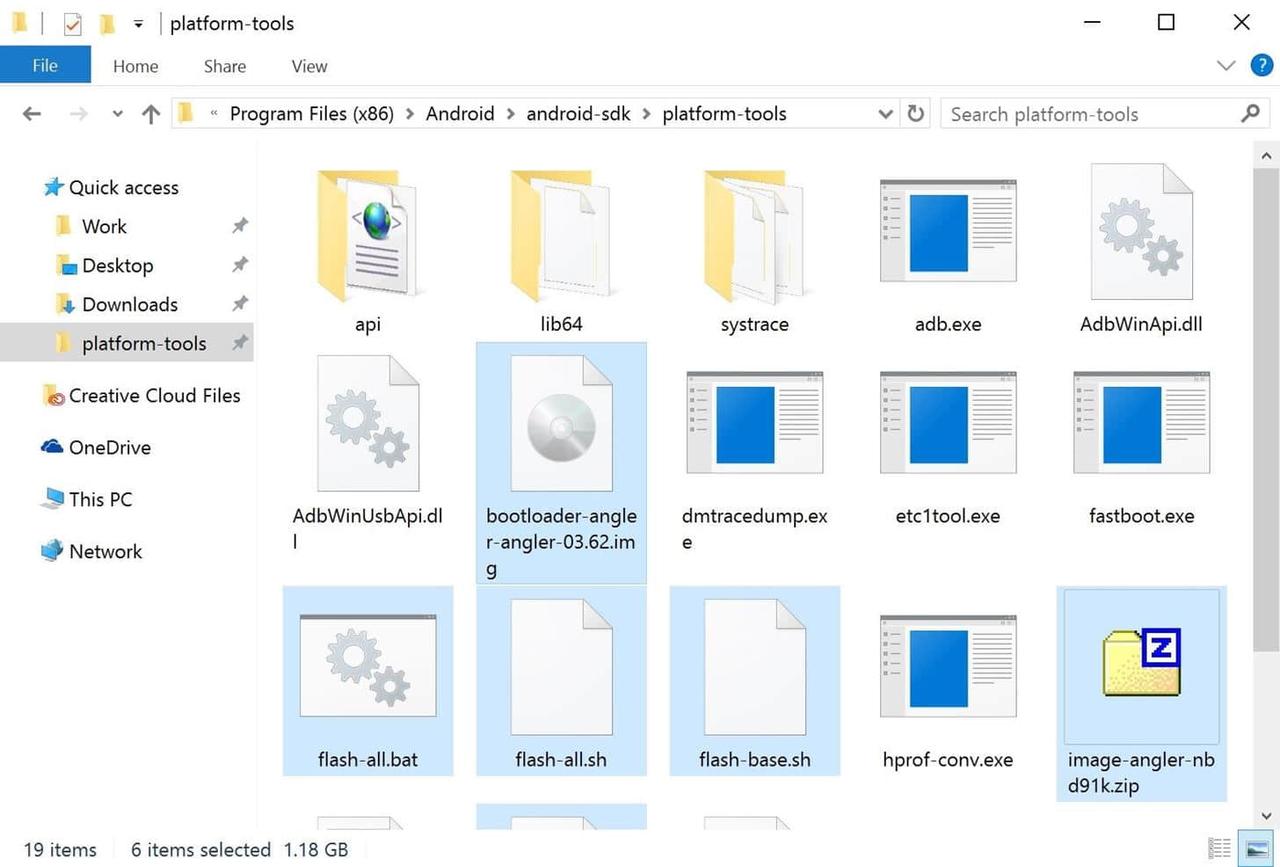The height and width of the screenshot is (867, 1280).
Task: Open the systrace folder
Action: [x=754, y=238]
